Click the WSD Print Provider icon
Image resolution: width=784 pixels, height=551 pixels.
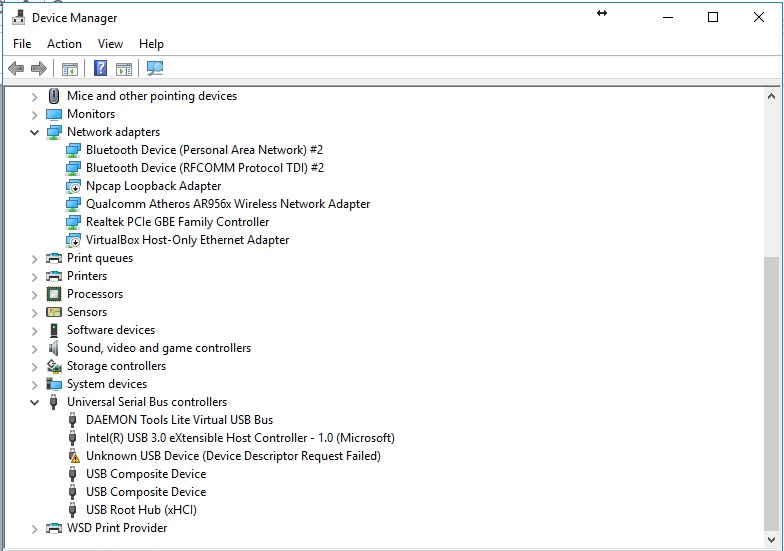54,528
